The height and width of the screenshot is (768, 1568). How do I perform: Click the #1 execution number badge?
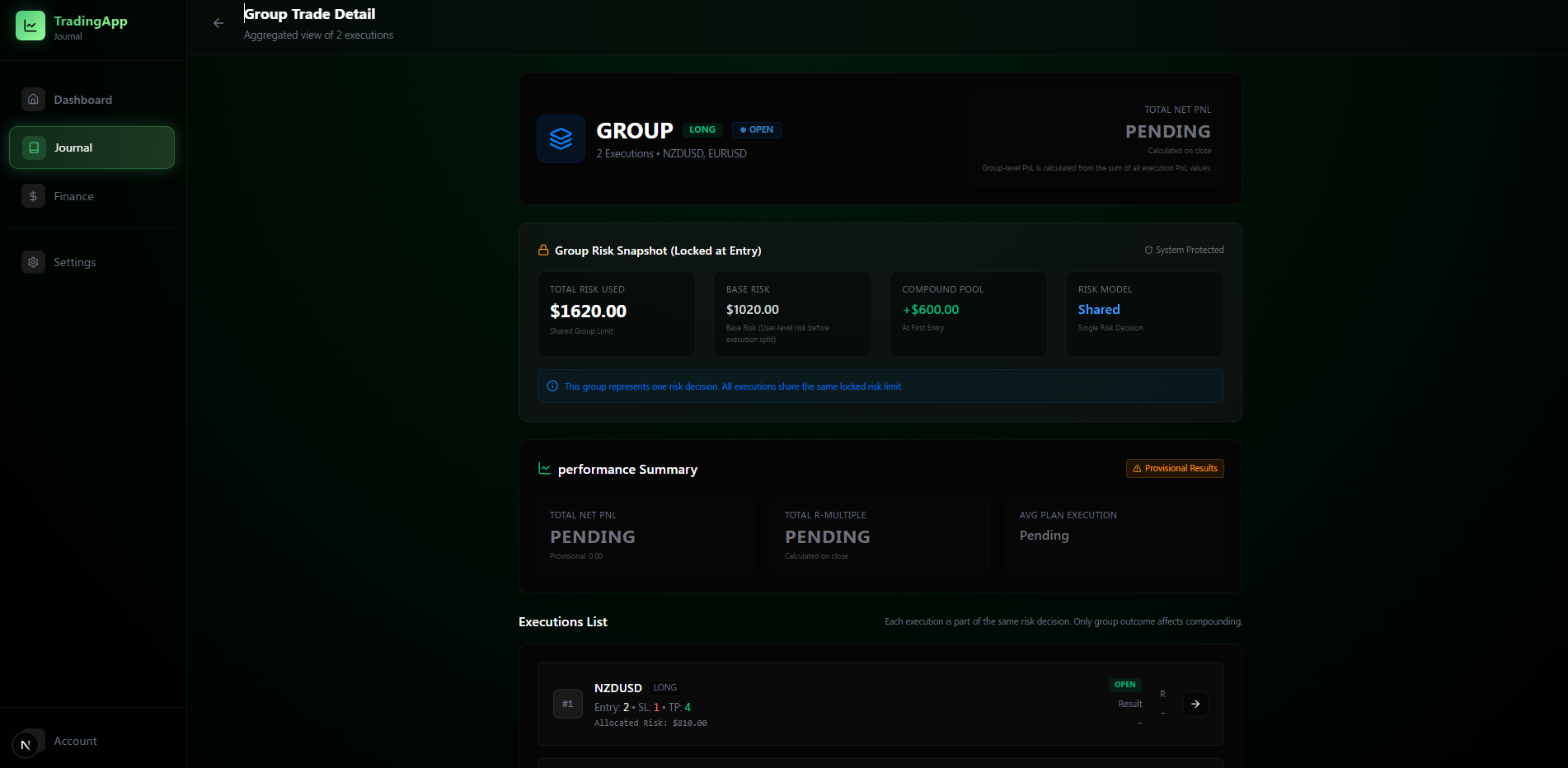(x=567, y=704)
